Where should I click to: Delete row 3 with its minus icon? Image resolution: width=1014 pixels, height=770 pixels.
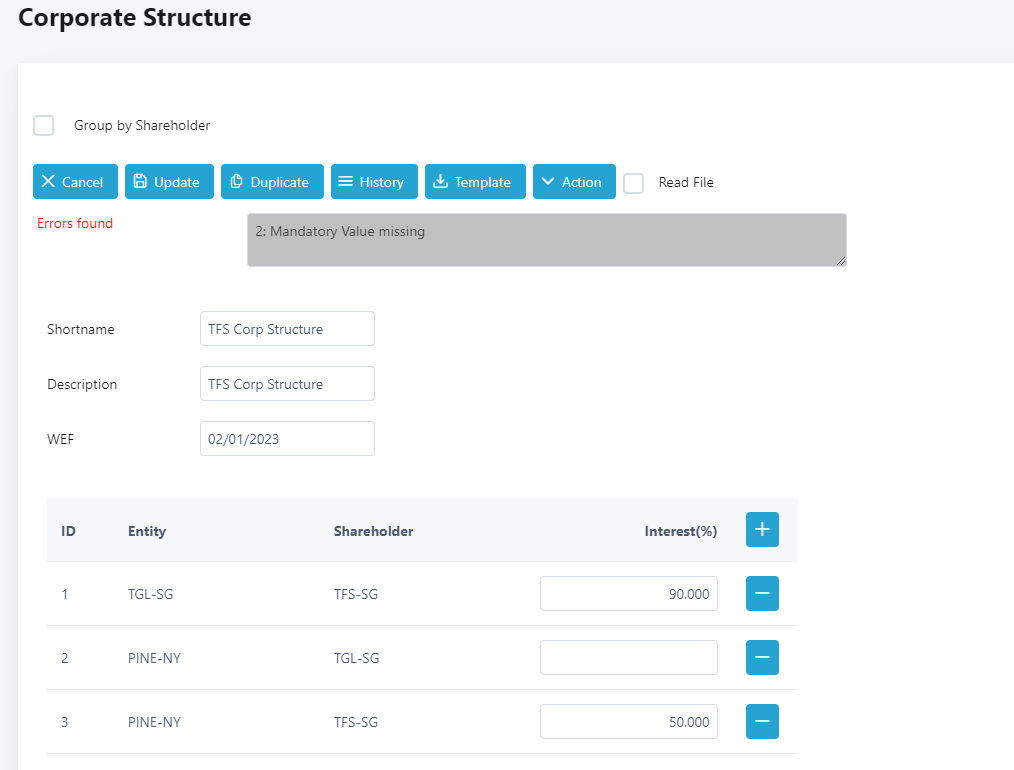[762, 722]
